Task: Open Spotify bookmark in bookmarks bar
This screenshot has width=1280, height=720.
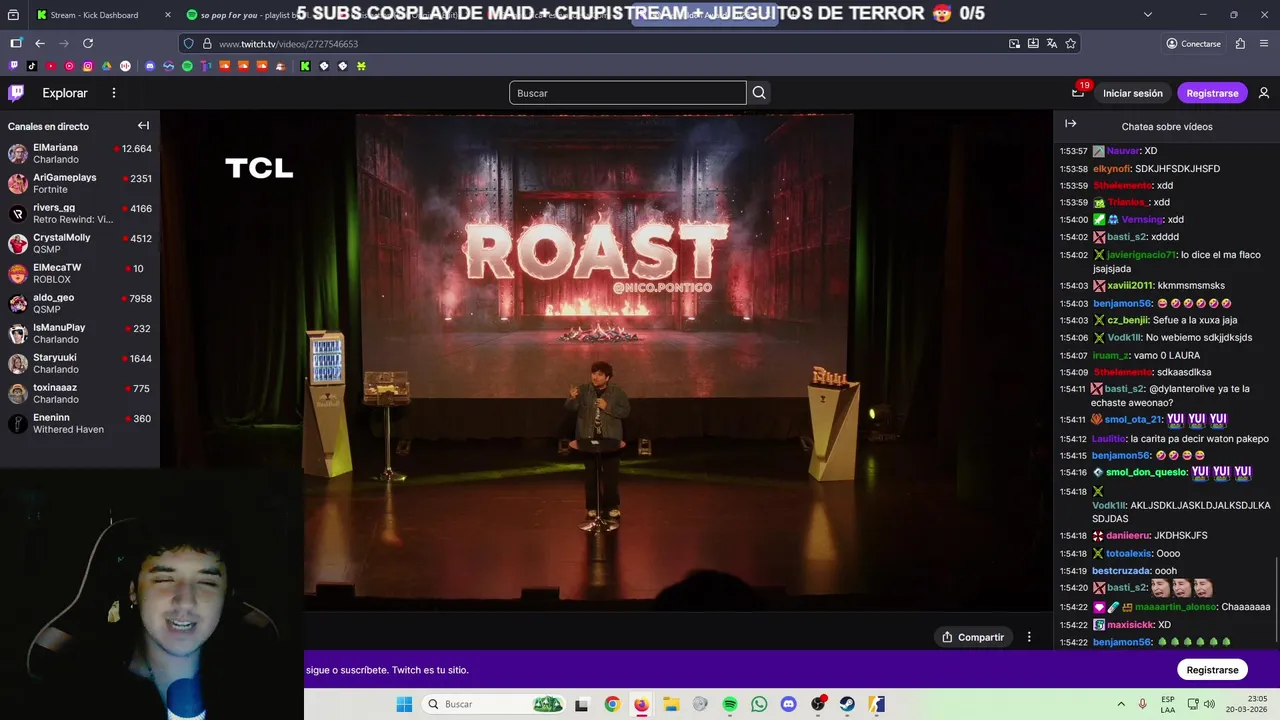Action: [x=187, y=66]
